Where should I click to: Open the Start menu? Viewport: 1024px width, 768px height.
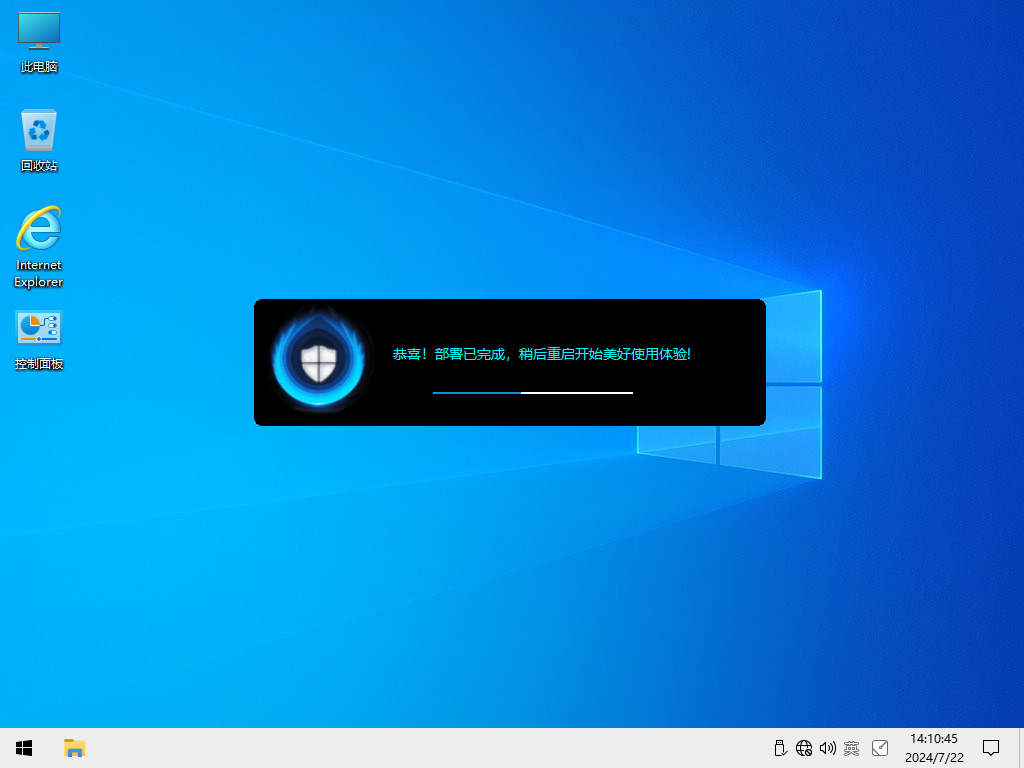point(23,748)
